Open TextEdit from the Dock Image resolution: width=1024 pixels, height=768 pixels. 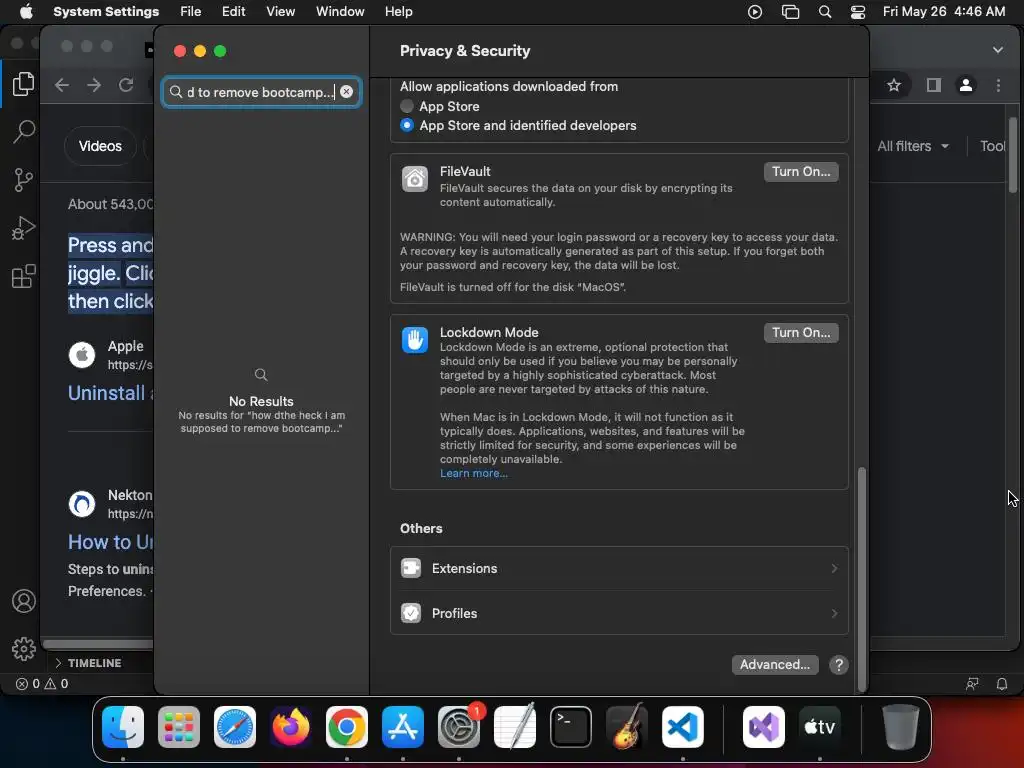click(515, 727)
